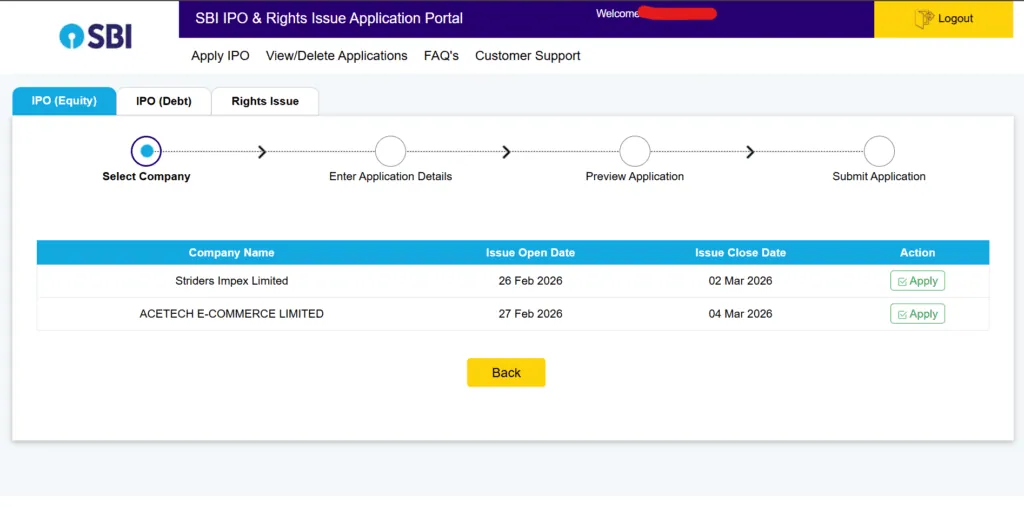Click the 02 Mar 2026 close date

(x=741, y=281)
